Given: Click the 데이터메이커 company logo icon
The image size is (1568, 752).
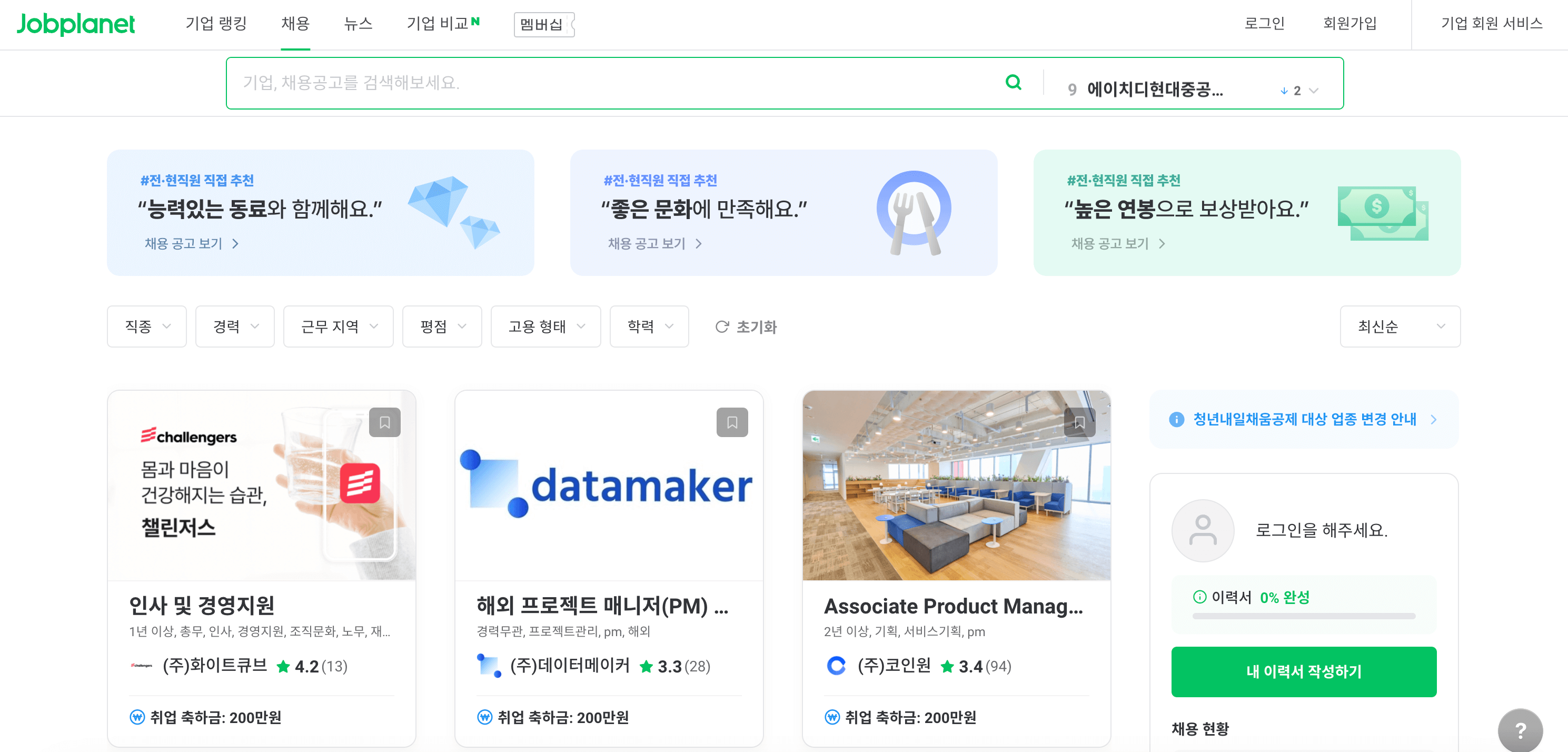Looking at the screenshot, I should click(489, 666).
